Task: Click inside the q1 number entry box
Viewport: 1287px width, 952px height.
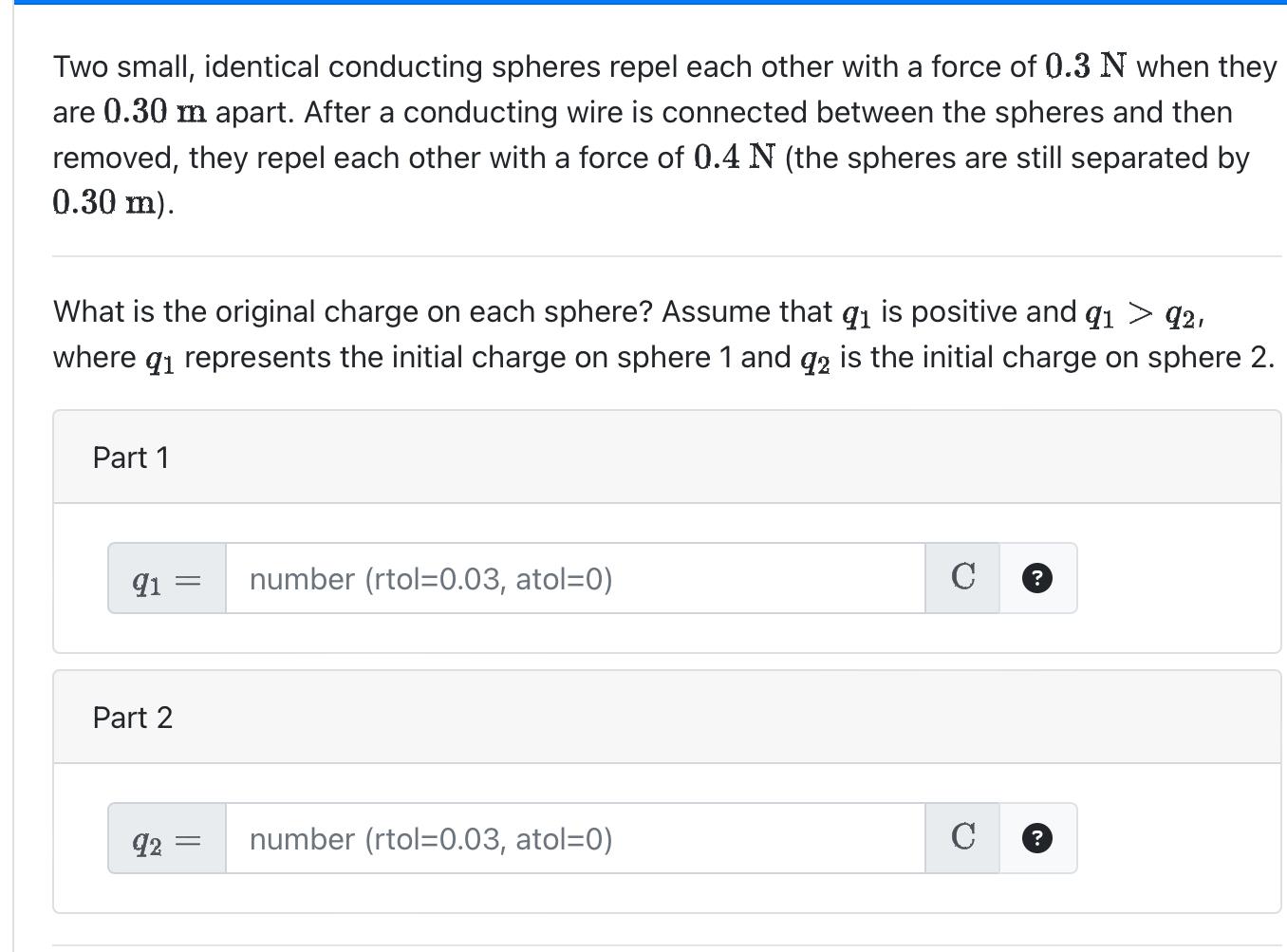Action: tap(569, 578)
